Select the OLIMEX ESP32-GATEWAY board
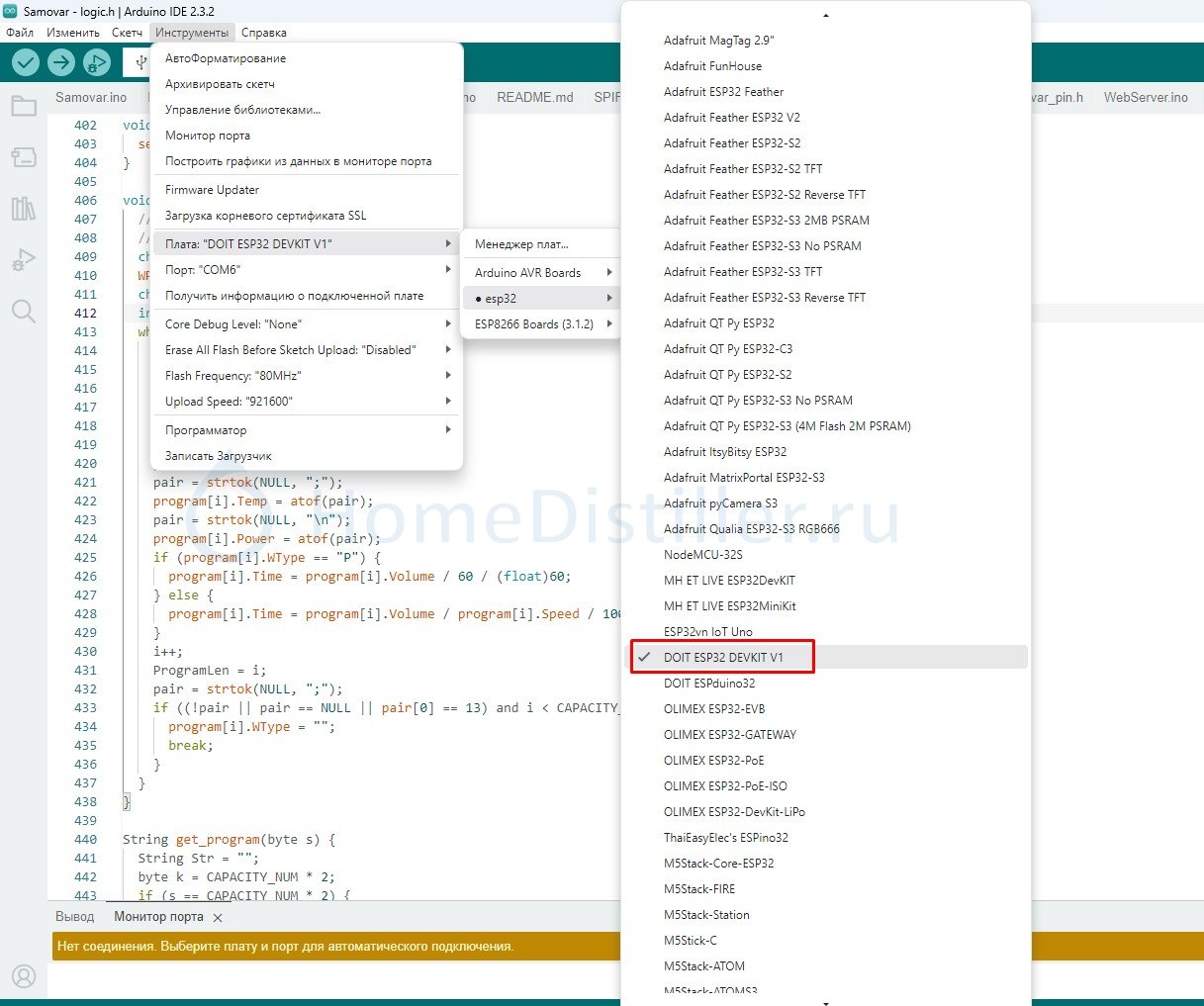Screen dimensions: 1204x1006 [825, 735]
